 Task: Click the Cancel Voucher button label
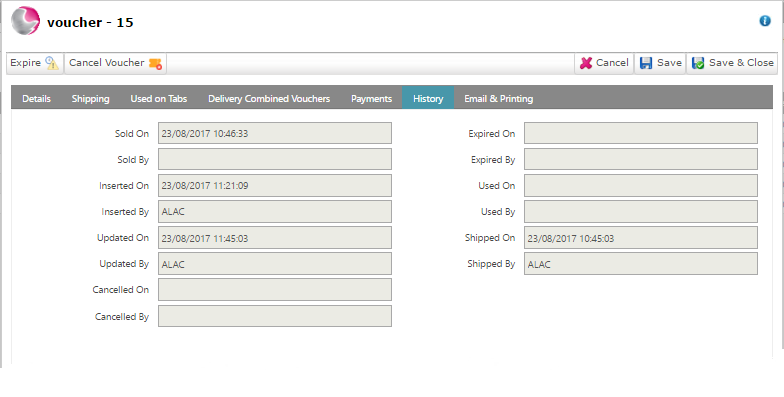point(106,63)
